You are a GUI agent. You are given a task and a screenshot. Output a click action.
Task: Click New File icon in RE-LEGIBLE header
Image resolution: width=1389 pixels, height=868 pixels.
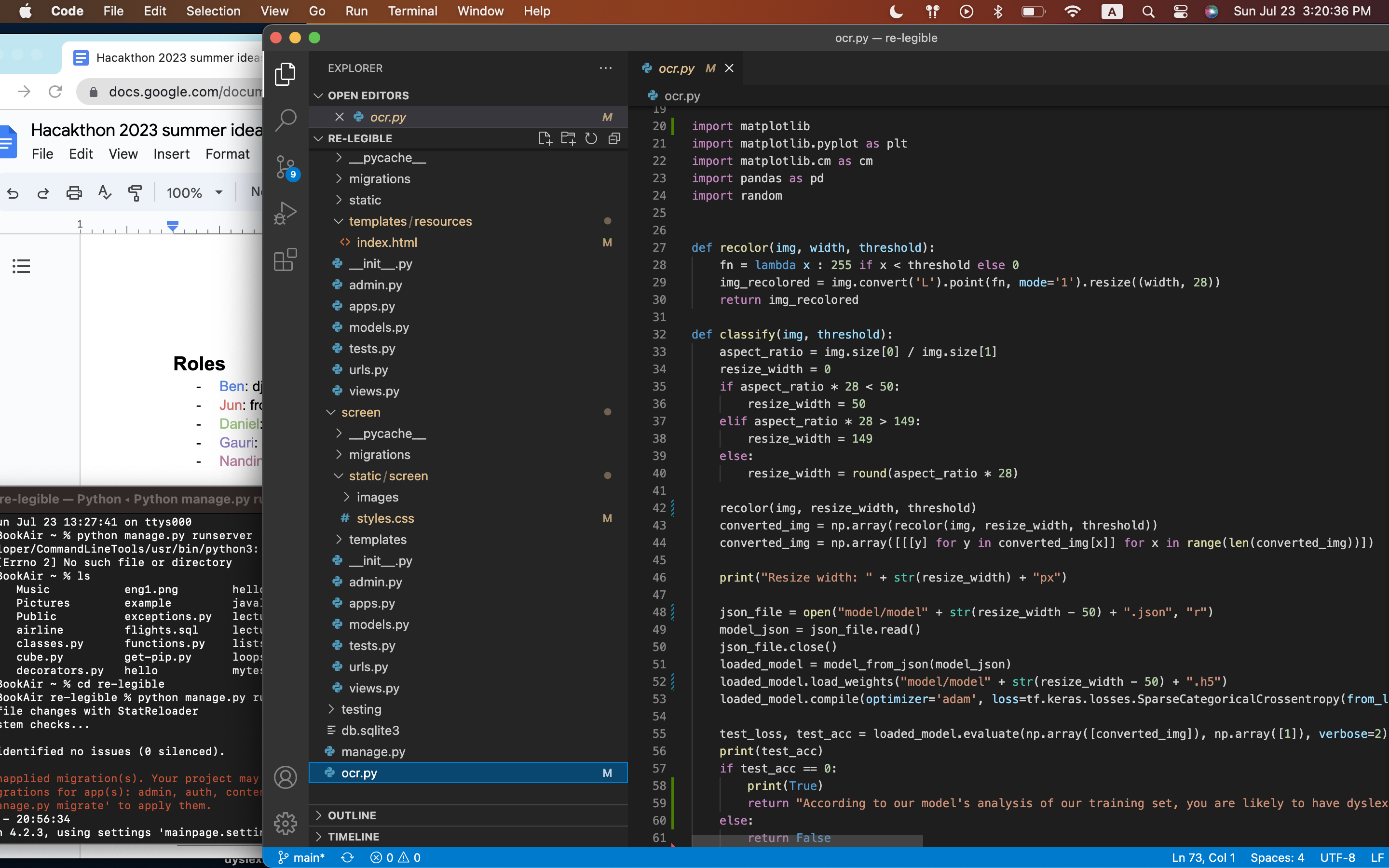click(545, 138)
